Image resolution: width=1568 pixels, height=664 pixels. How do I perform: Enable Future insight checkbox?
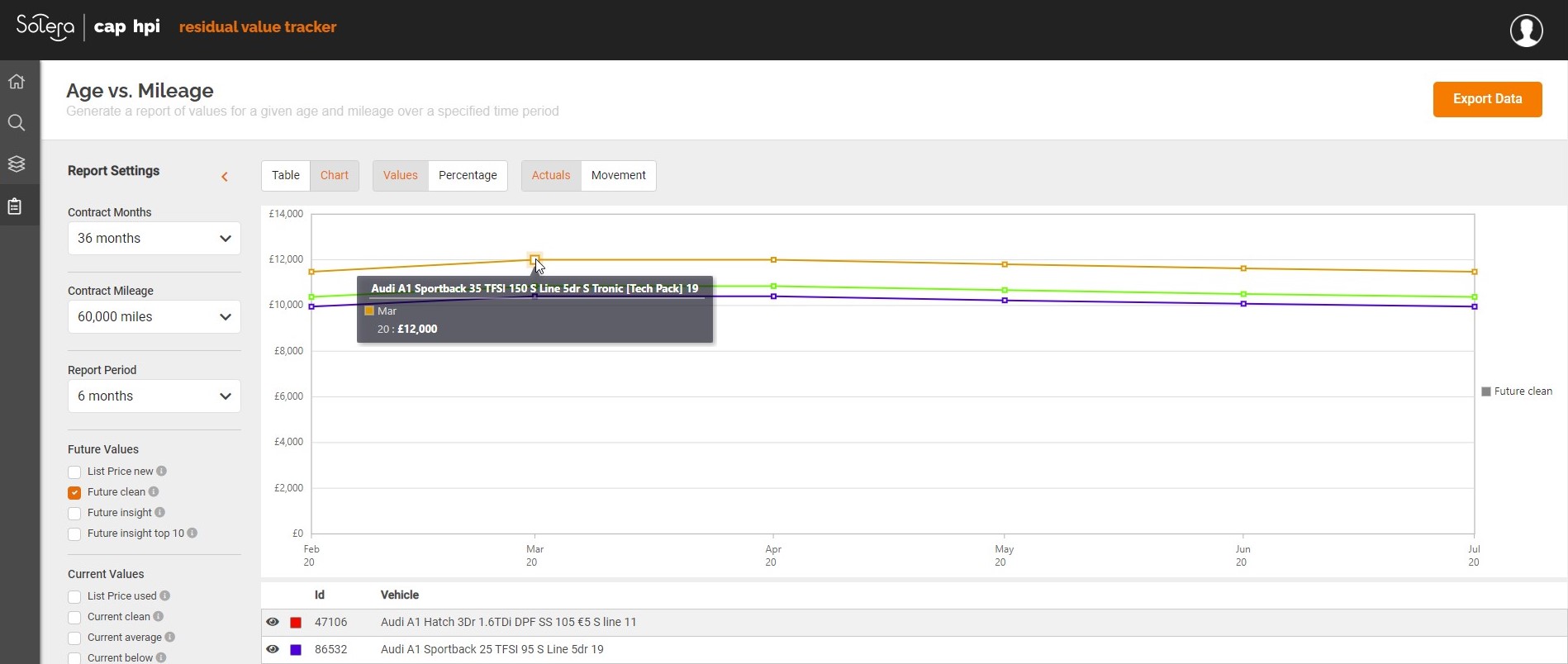(74, 514)
